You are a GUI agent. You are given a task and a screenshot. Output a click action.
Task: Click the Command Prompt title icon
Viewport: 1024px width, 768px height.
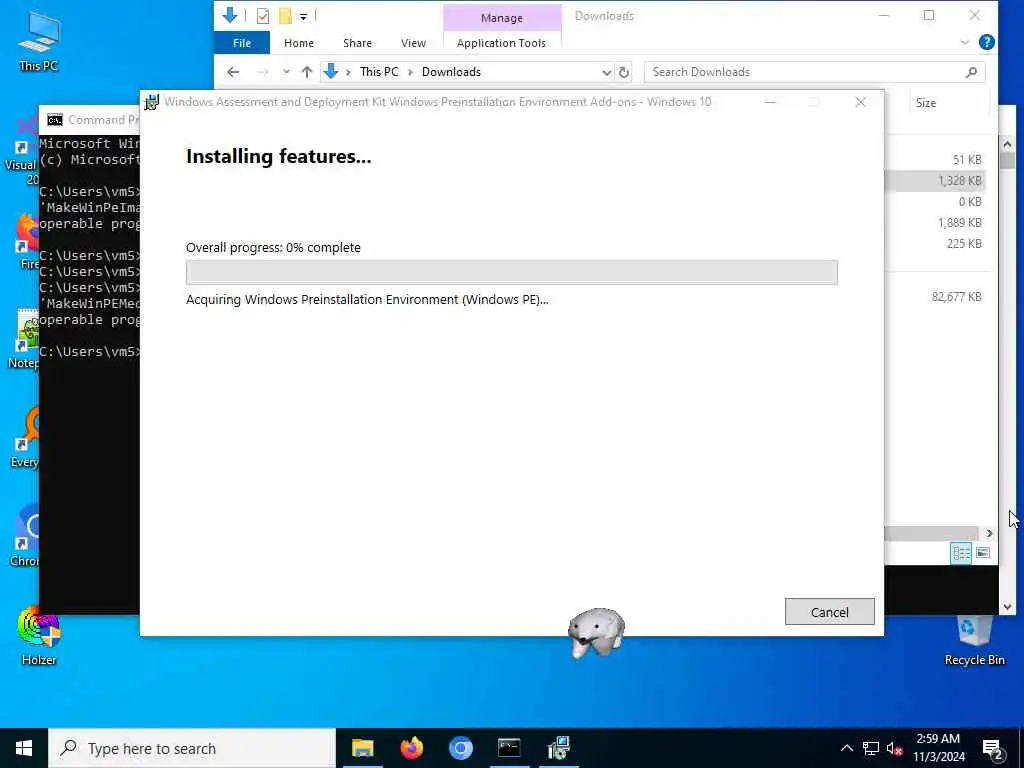tap(55, 120)
